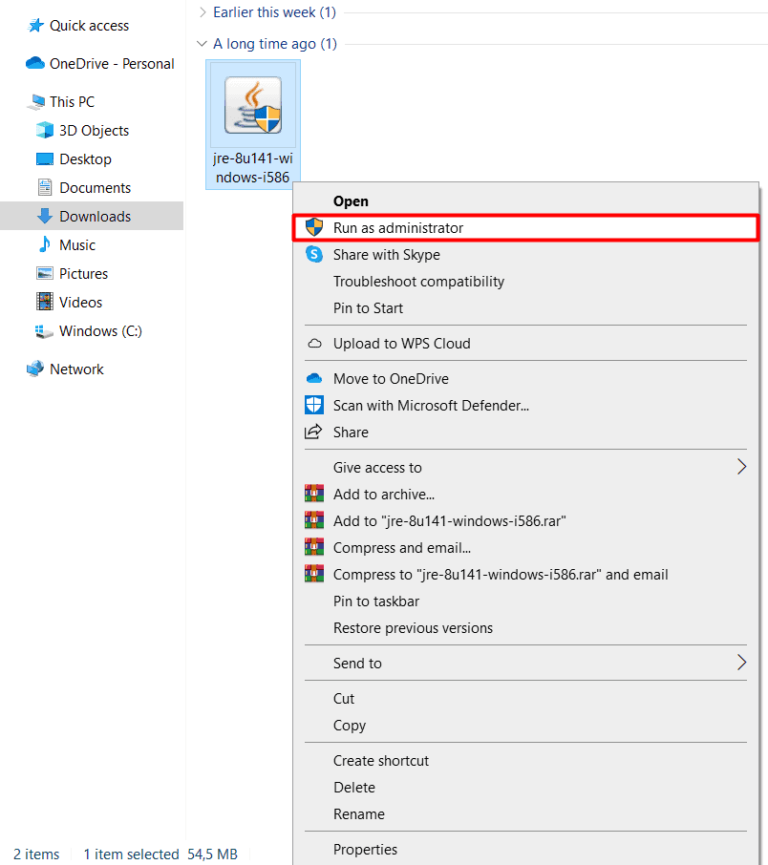This screenshot has width=768, height=865.
Task: Expand the Give access to submenu arrow
Action: click(x=742, y=467)
